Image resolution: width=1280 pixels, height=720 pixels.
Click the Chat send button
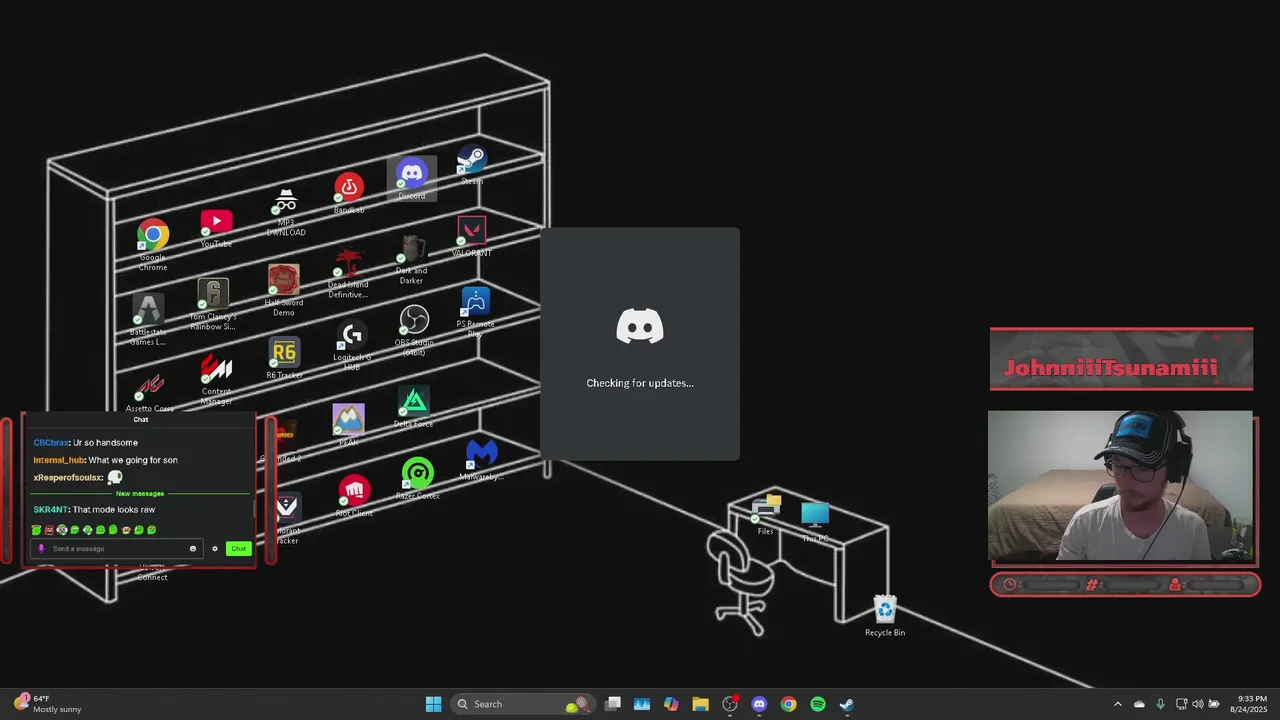click(x=238, y=548)
